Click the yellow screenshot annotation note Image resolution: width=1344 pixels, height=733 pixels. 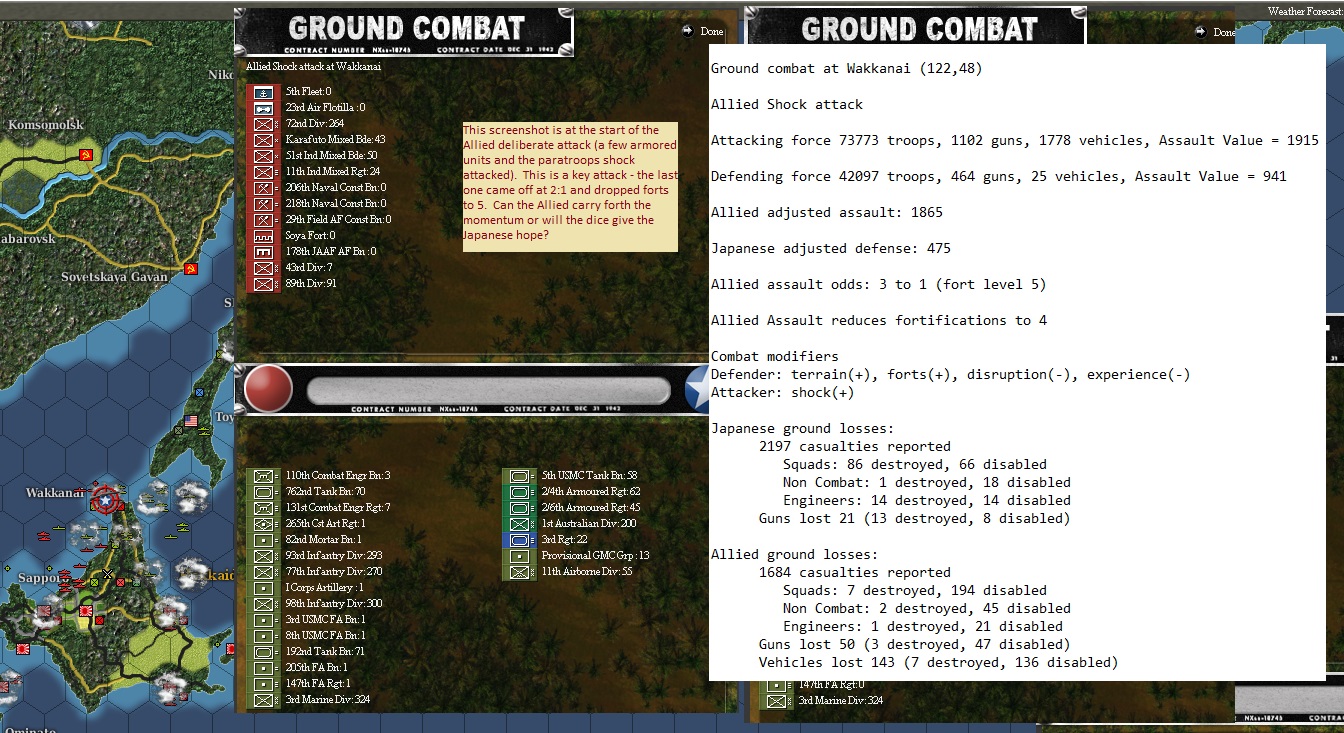[x=570, y=187]
